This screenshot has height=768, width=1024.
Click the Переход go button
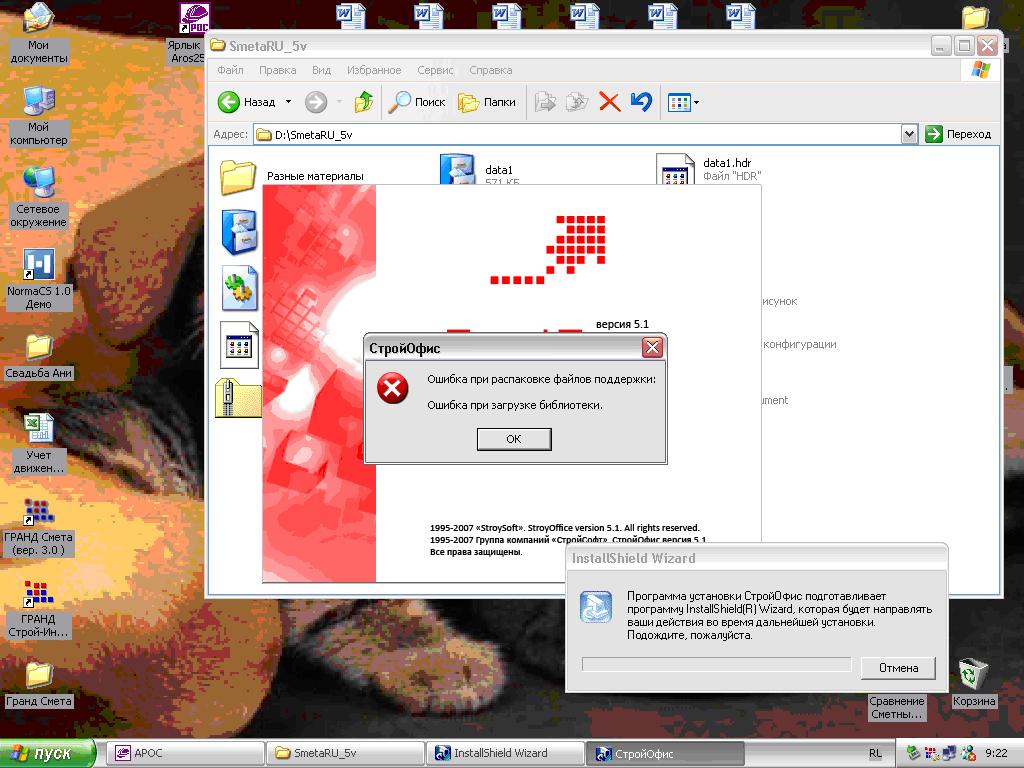point(959,135)
